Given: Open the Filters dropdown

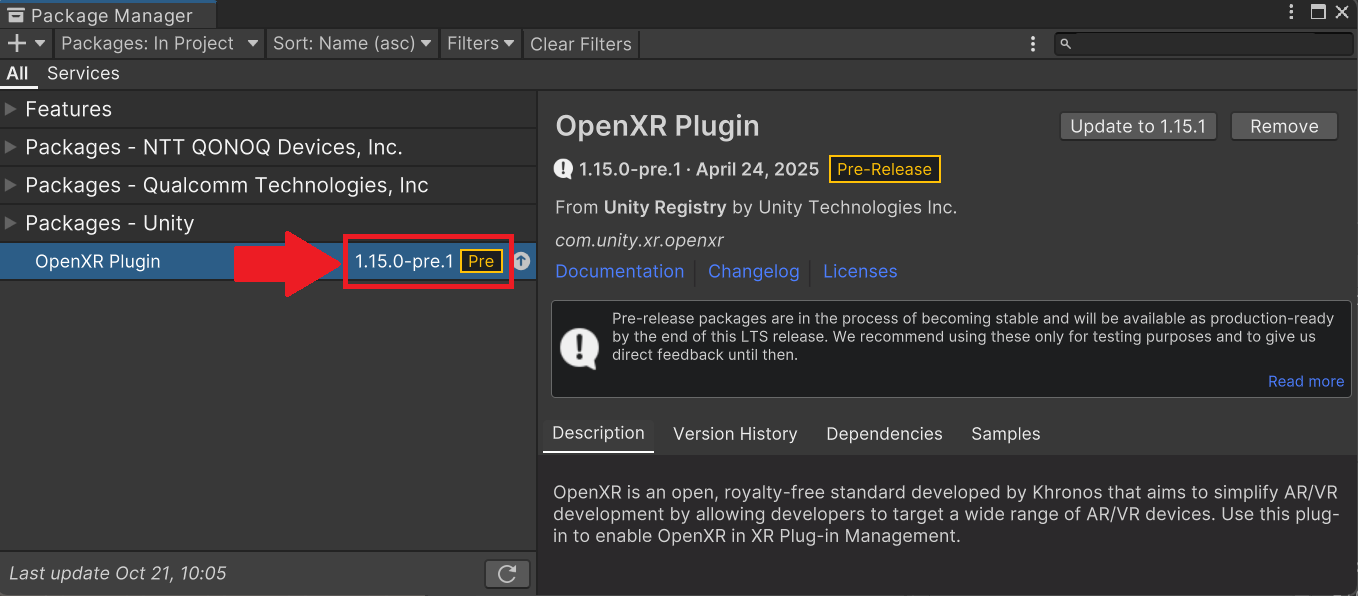Looking at the screenshot, I should pos(481,43).
